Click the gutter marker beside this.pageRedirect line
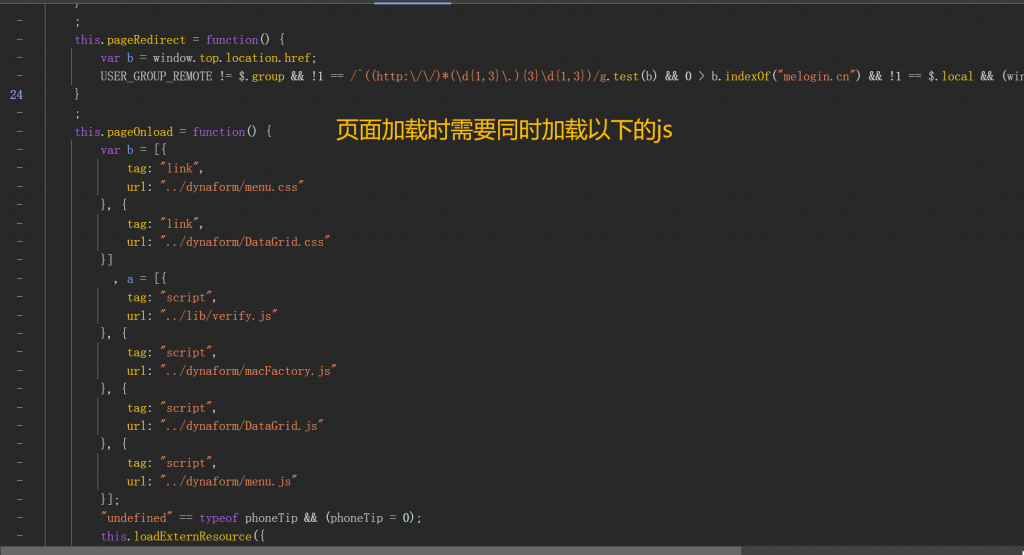The width and height of the screenshot is (1024, 555). tap(20, 40)
